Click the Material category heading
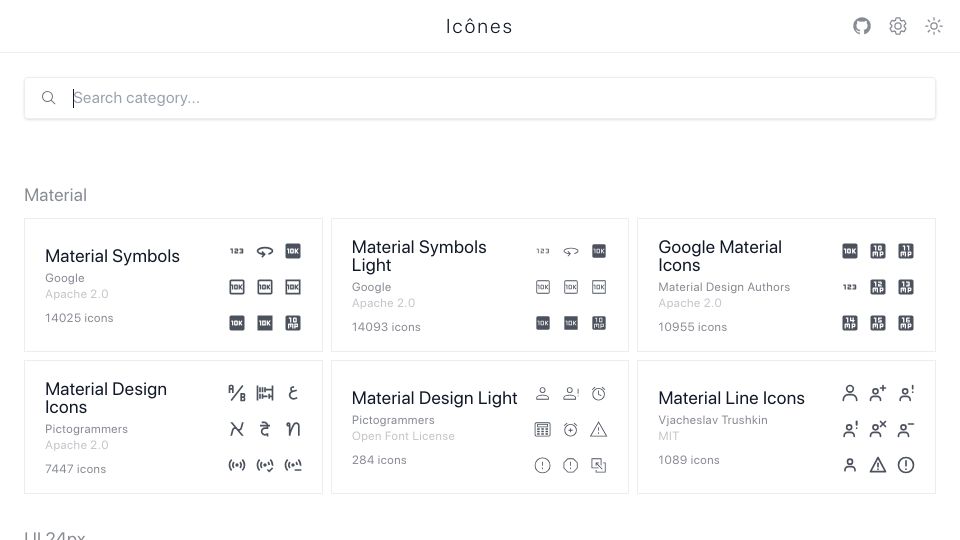The width and height of the screenshot is (960, 540). coord(56,195)
